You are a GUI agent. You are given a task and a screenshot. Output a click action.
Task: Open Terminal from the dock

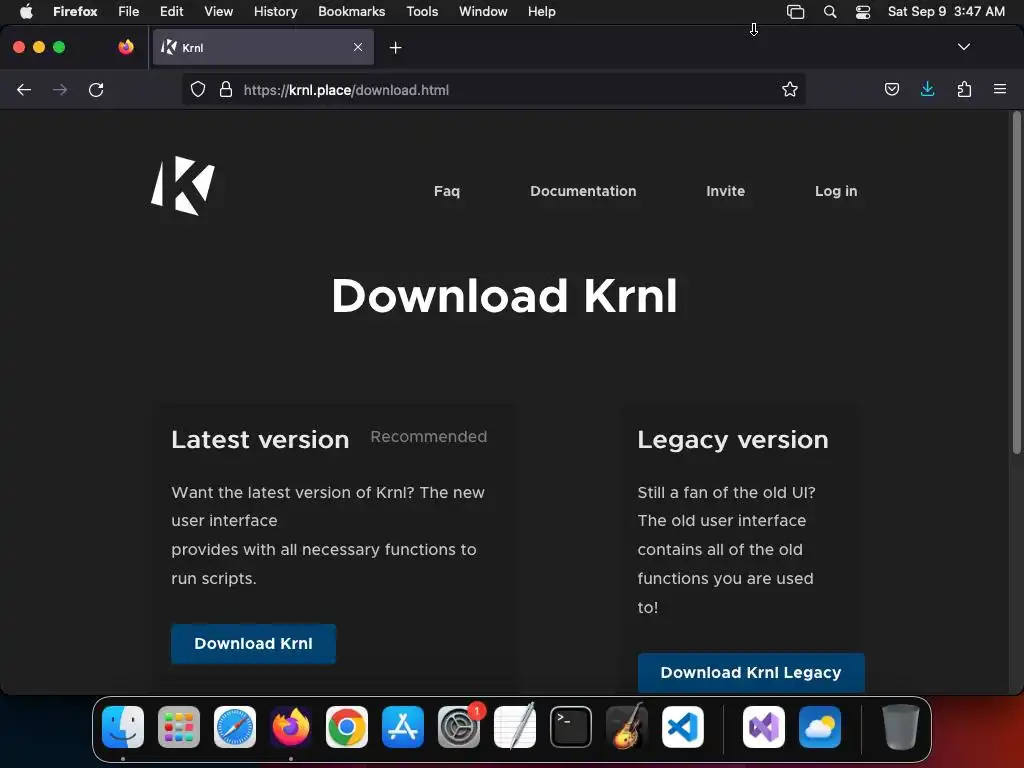coord(571,727)
